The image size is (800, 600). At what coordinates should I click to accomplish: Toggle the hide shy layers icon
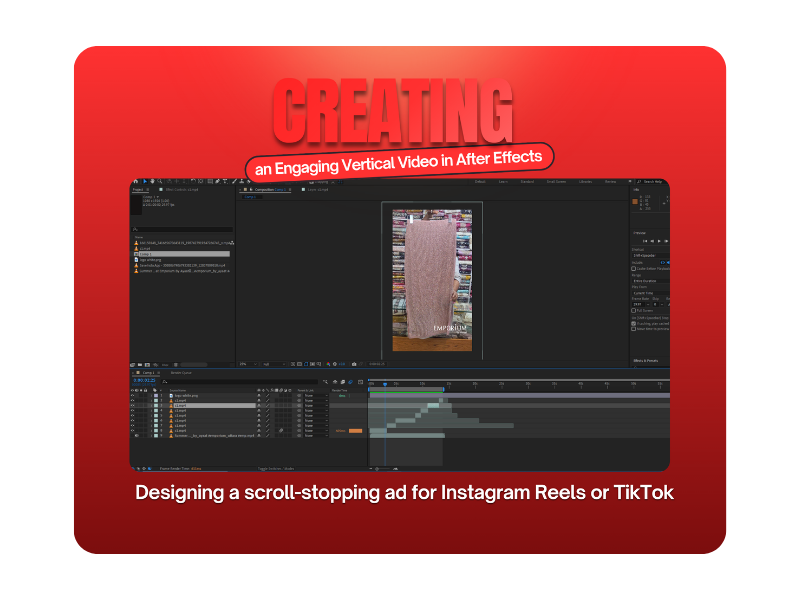335,382
